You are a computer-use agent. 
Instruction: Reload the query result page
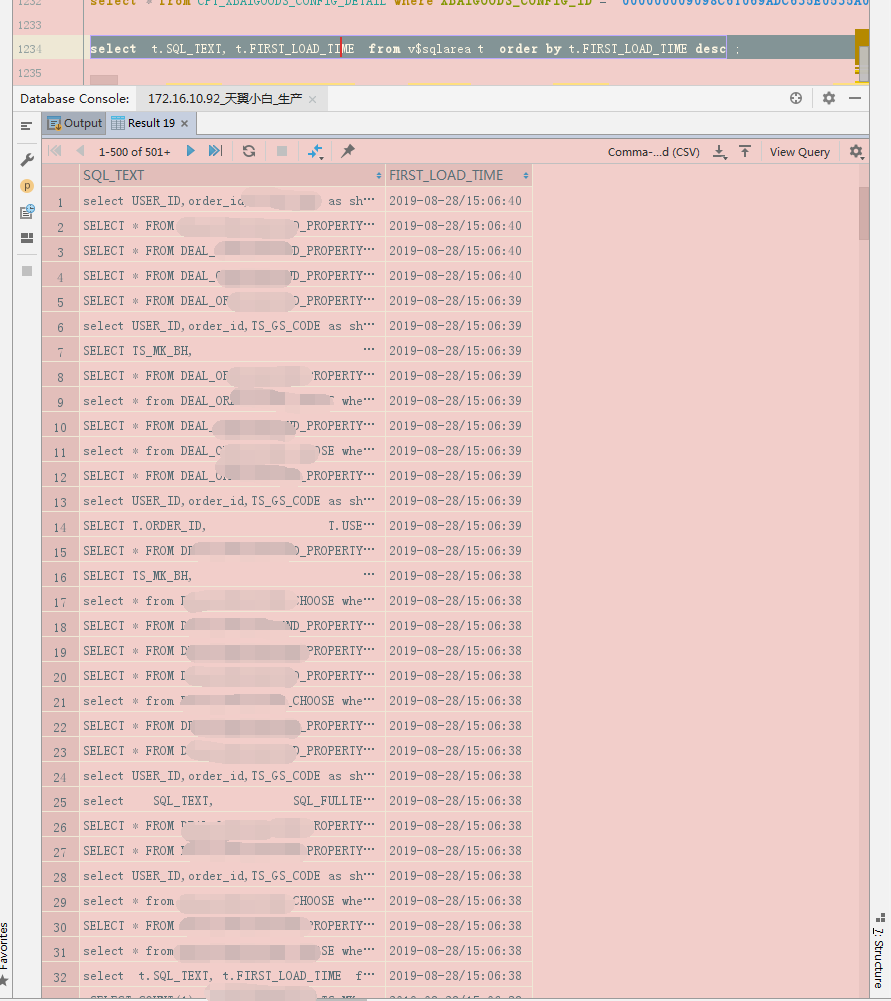249,151
